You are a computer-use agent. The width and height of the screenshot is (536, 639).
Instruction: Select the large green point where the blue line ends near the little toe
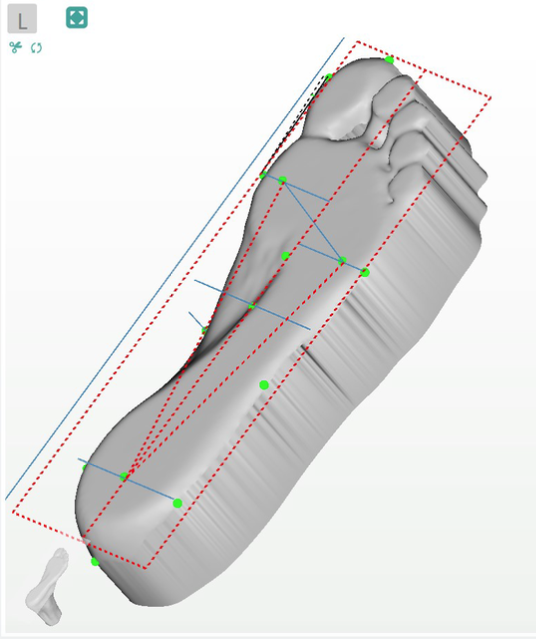click(x=365, y=272)
